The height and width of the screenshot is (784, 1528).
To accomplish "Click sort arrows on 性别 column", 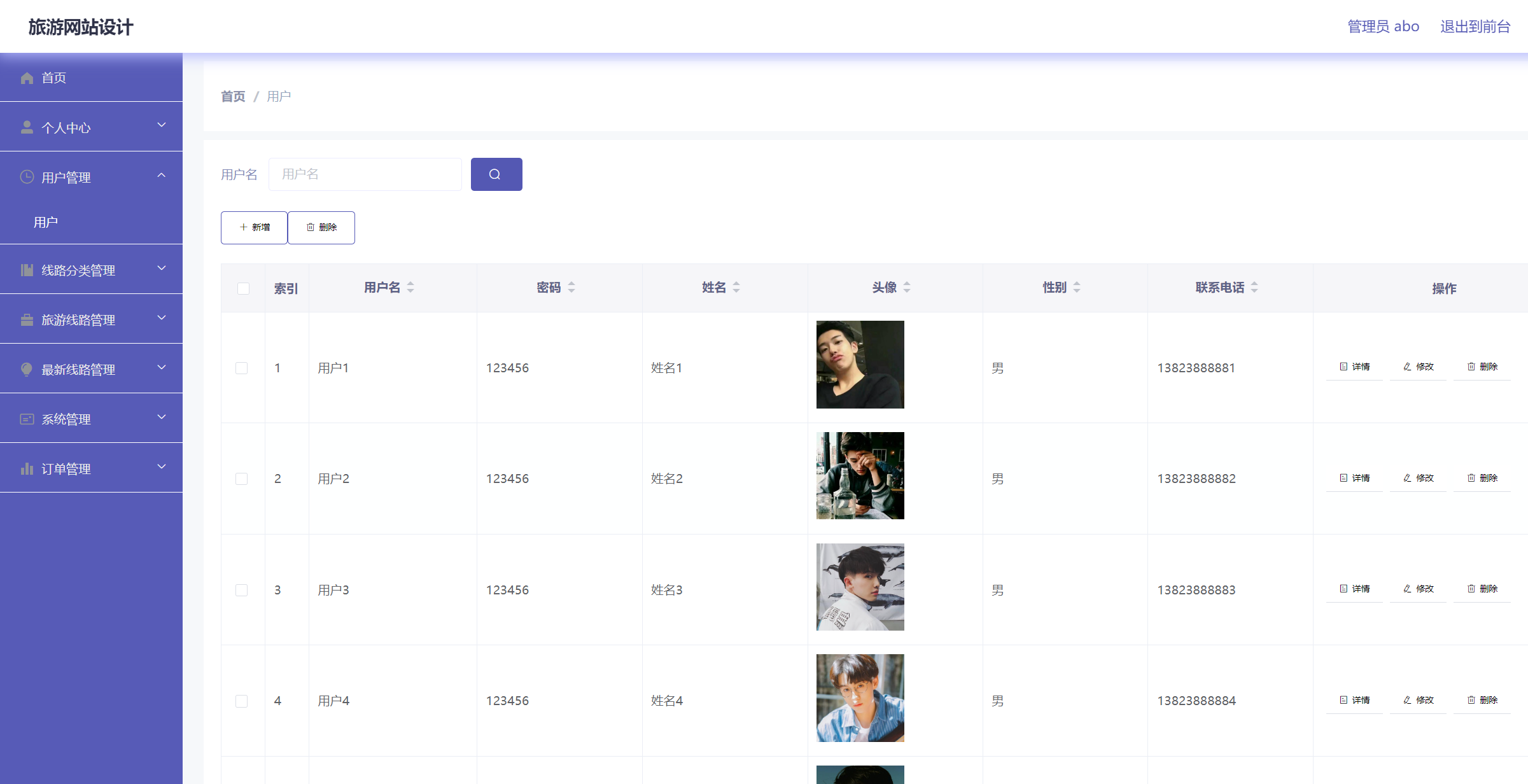I will point(1077,288).
